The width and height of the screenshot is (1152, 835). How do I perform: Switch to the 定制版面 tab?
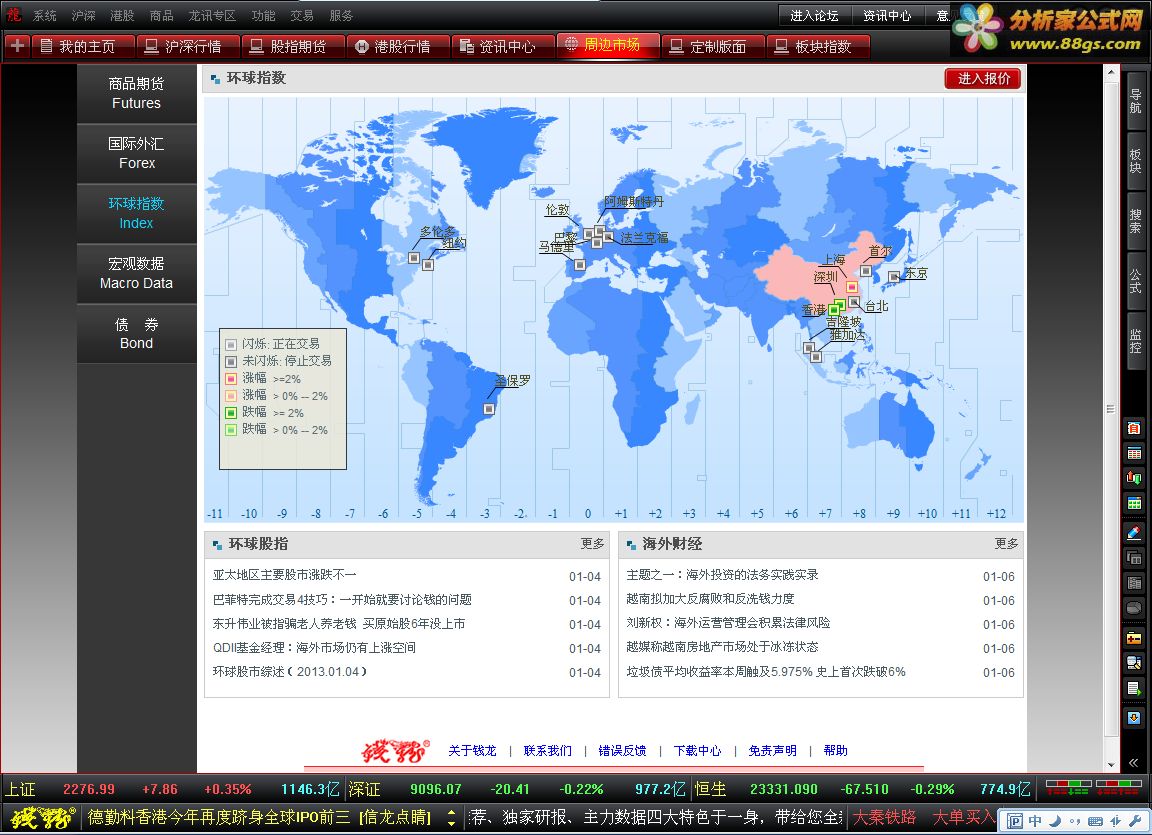click(714, 46)
